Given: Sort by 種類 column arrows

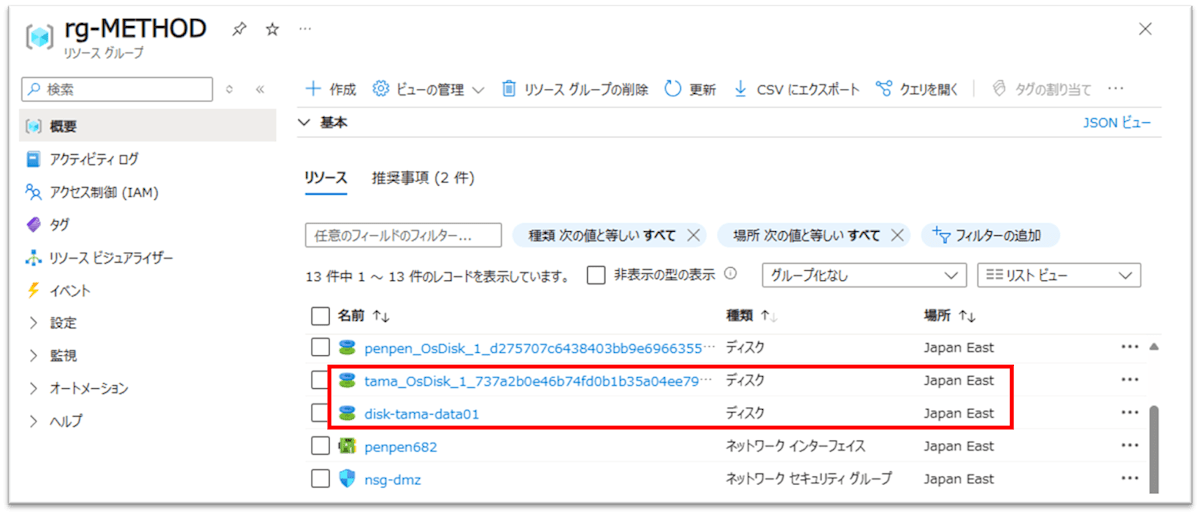Looking at the screenshot, I should pos(768,316).
